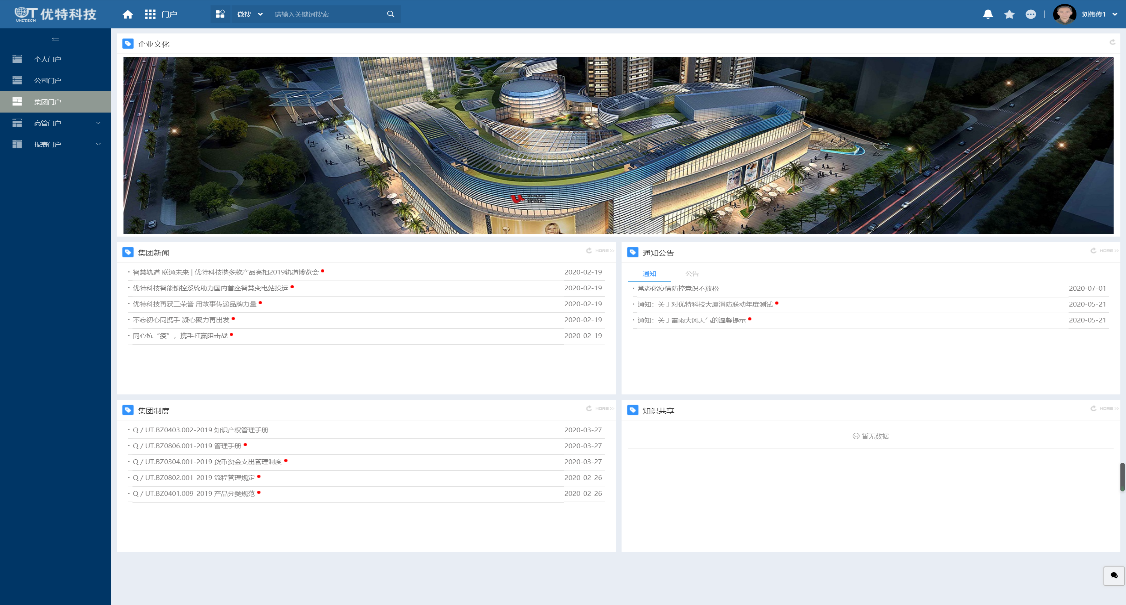
Task: Open MORE link in 集团新闻 panel
Action: pos(604,251)
